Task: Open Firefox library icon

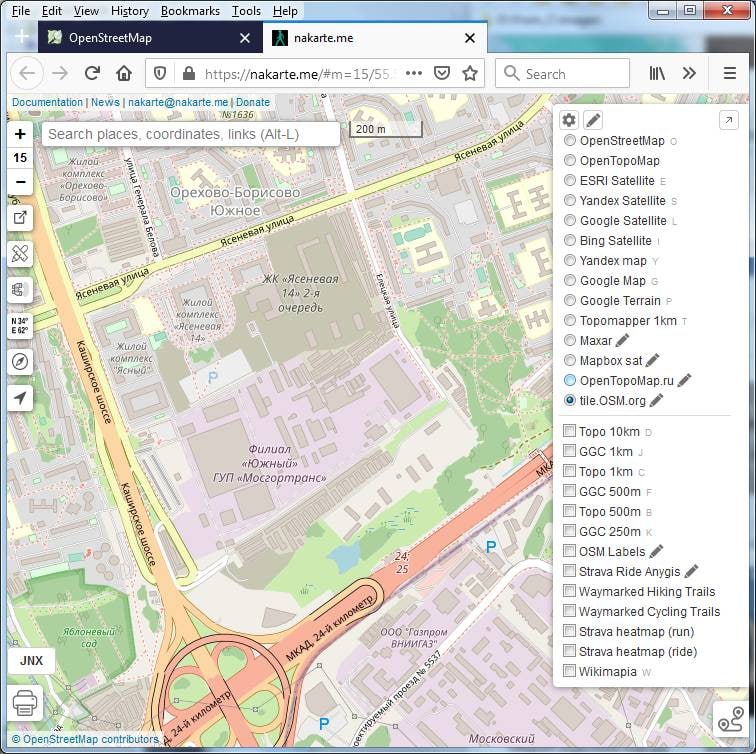Action: (x=657, y=74)
